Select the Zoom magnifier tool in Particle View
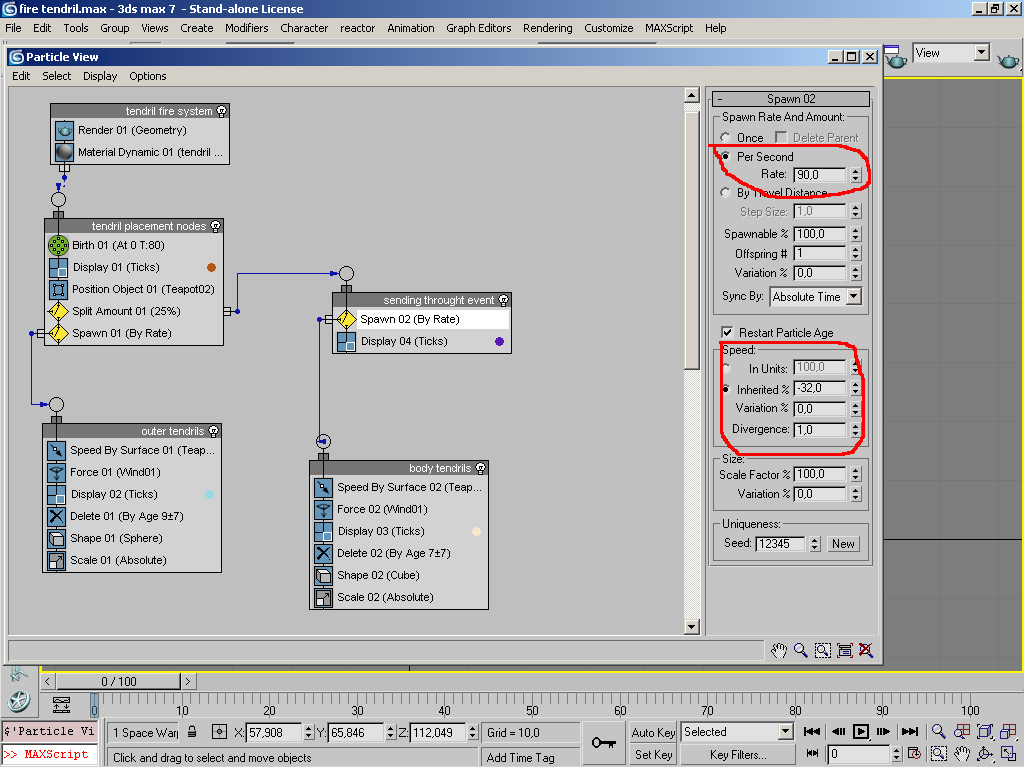This screenshot has height=768, width=1024. pos(801,650)
